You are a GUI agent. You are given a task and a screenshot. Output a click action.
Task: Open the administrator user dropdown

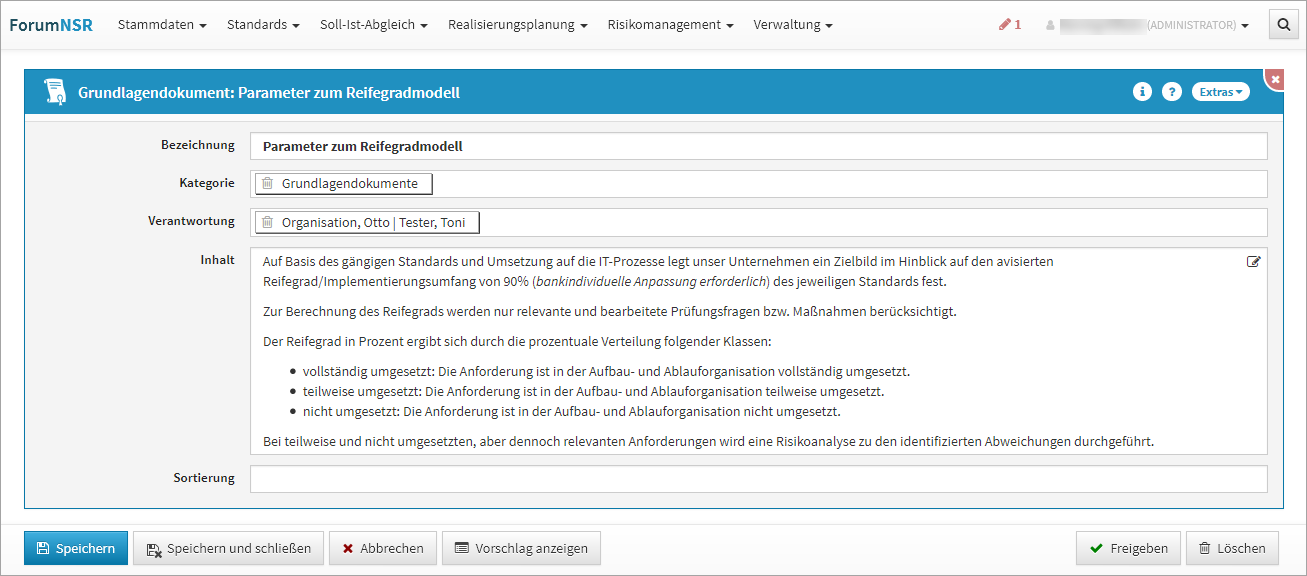1147,25
